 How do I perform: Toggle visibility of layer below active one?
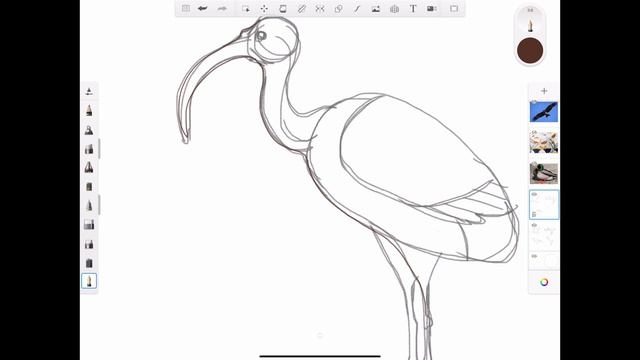click(x=534, y=225)
